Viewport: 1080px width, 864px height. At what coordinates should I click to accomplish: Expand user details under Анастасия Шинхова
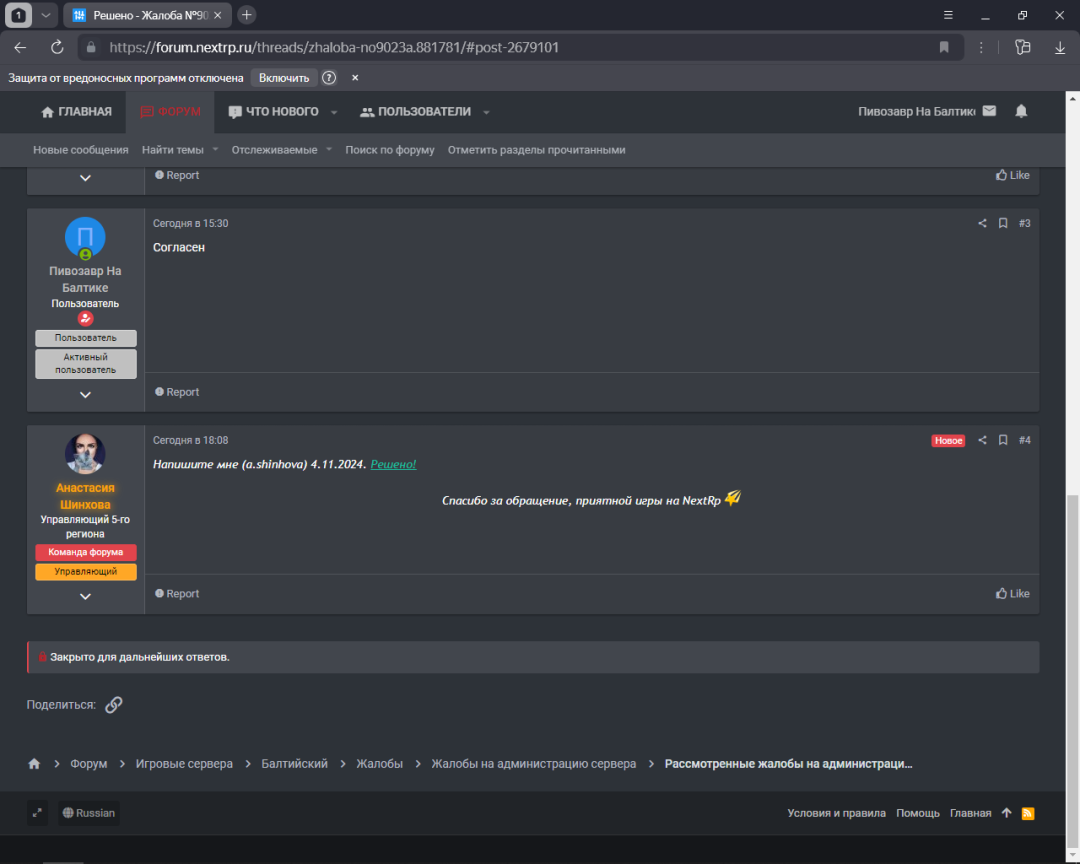85,596
